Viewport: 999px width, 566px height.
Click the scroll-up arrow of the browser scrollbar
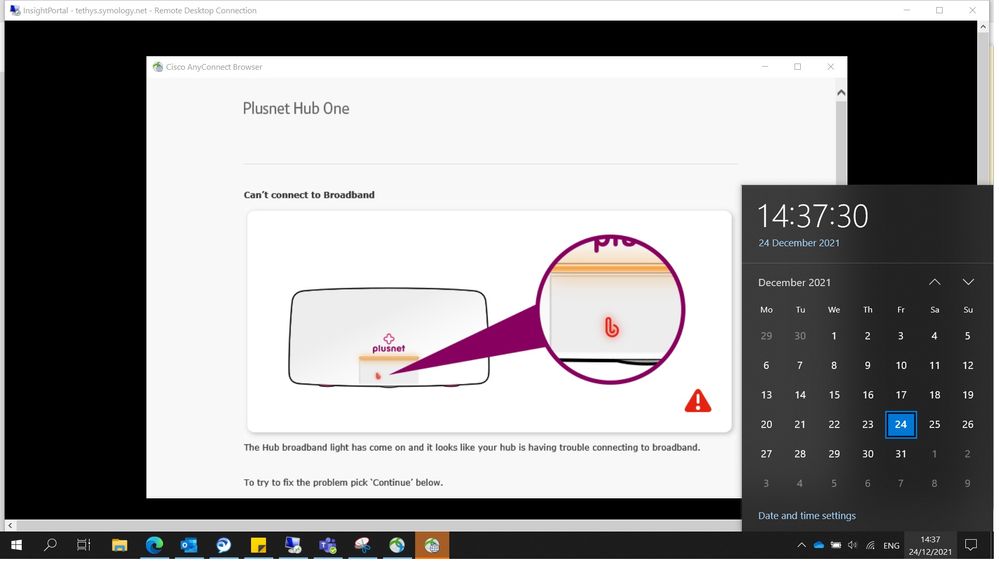840,93
